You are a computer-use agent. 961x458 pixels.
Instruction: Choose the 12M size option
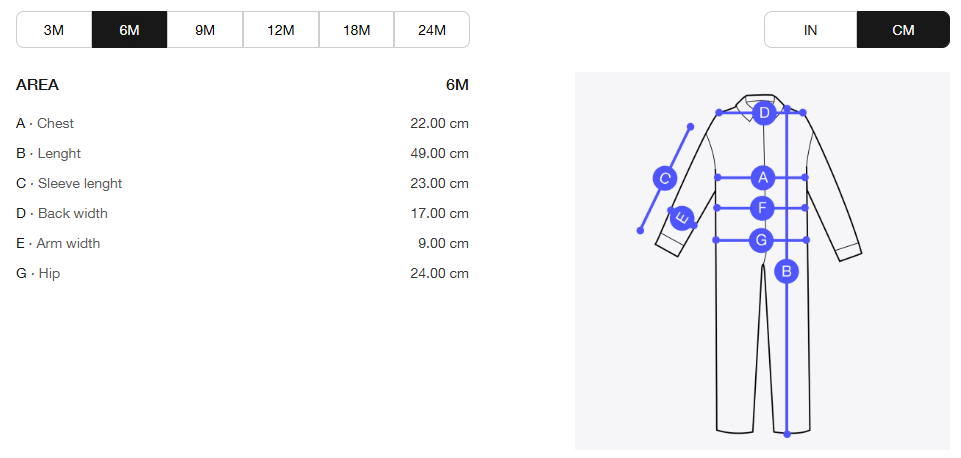[x=281, y=29]
